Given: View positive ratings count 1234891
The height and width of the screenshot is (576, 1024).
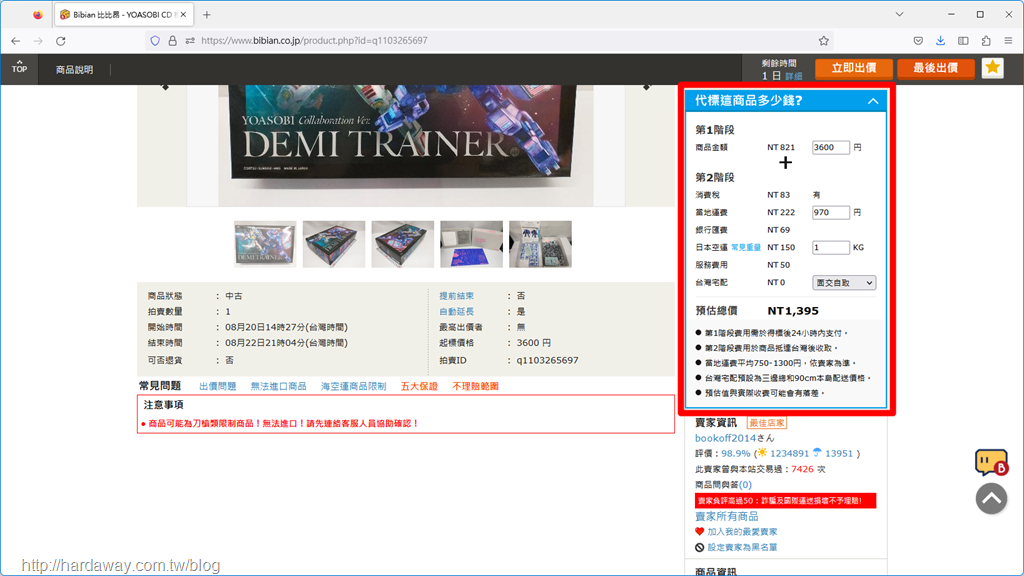Looking at the screenshot, I should (x=790, y=453).
